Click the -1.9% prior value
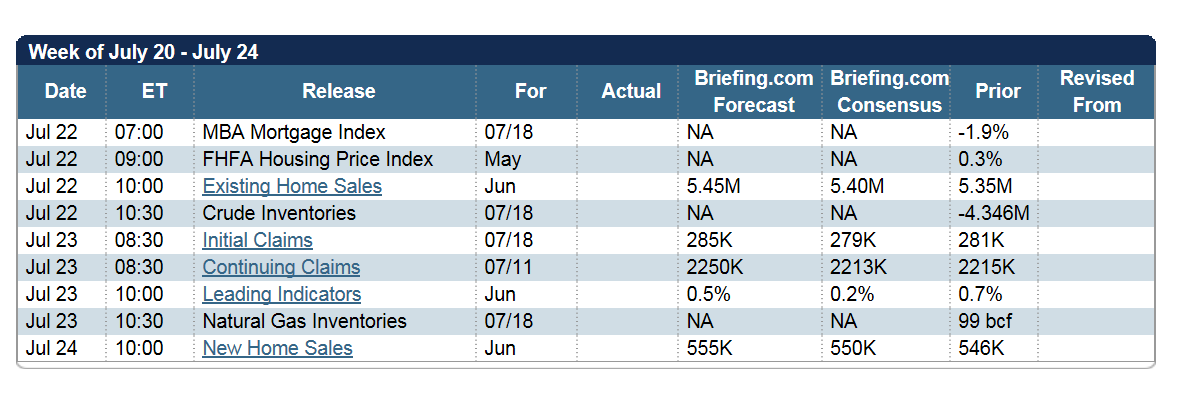The height and width of the screenshot is (393, 1182). click(984, 133)
